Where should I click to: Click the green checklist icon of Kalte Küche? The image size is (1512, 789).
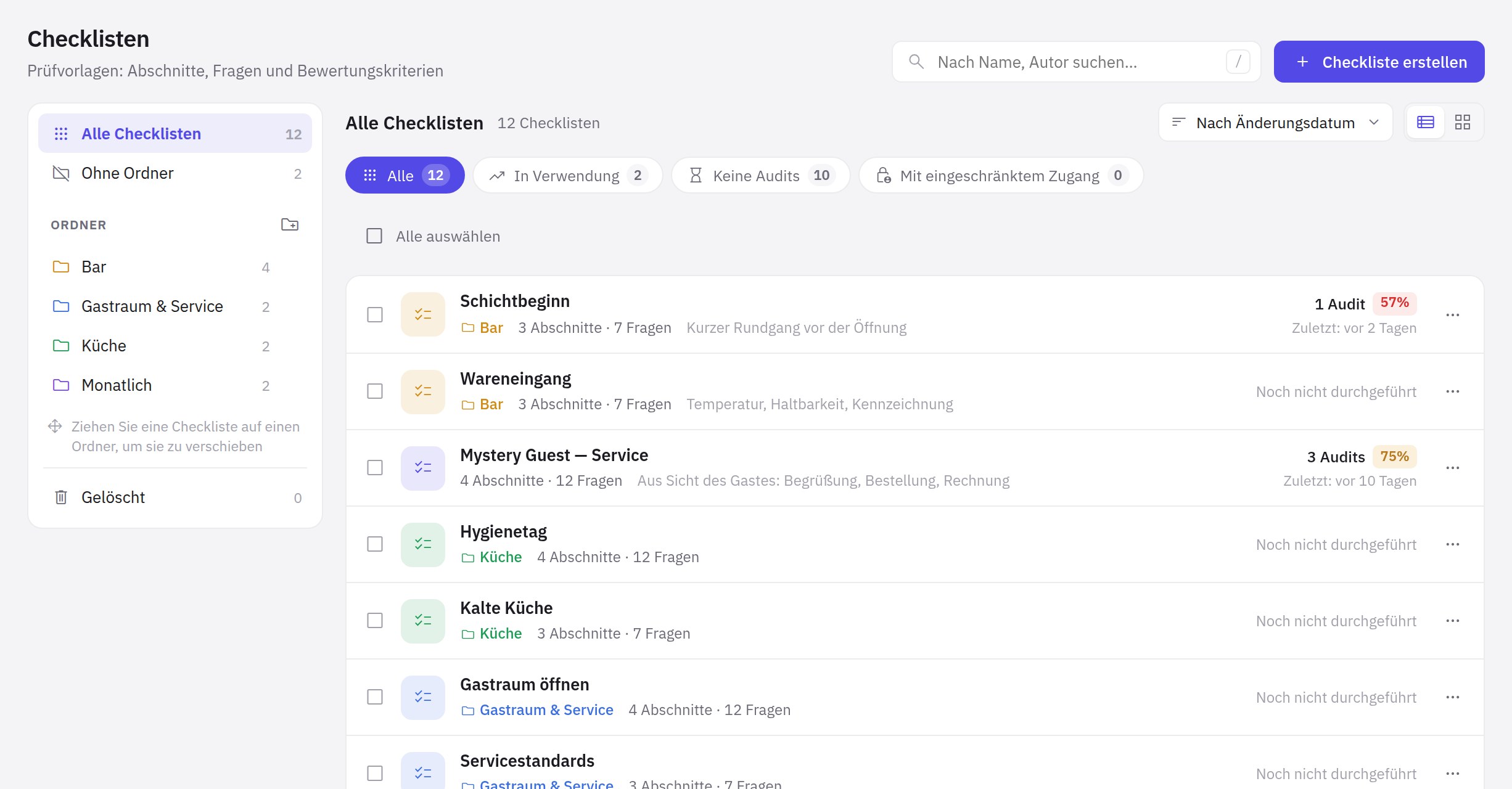423,621
